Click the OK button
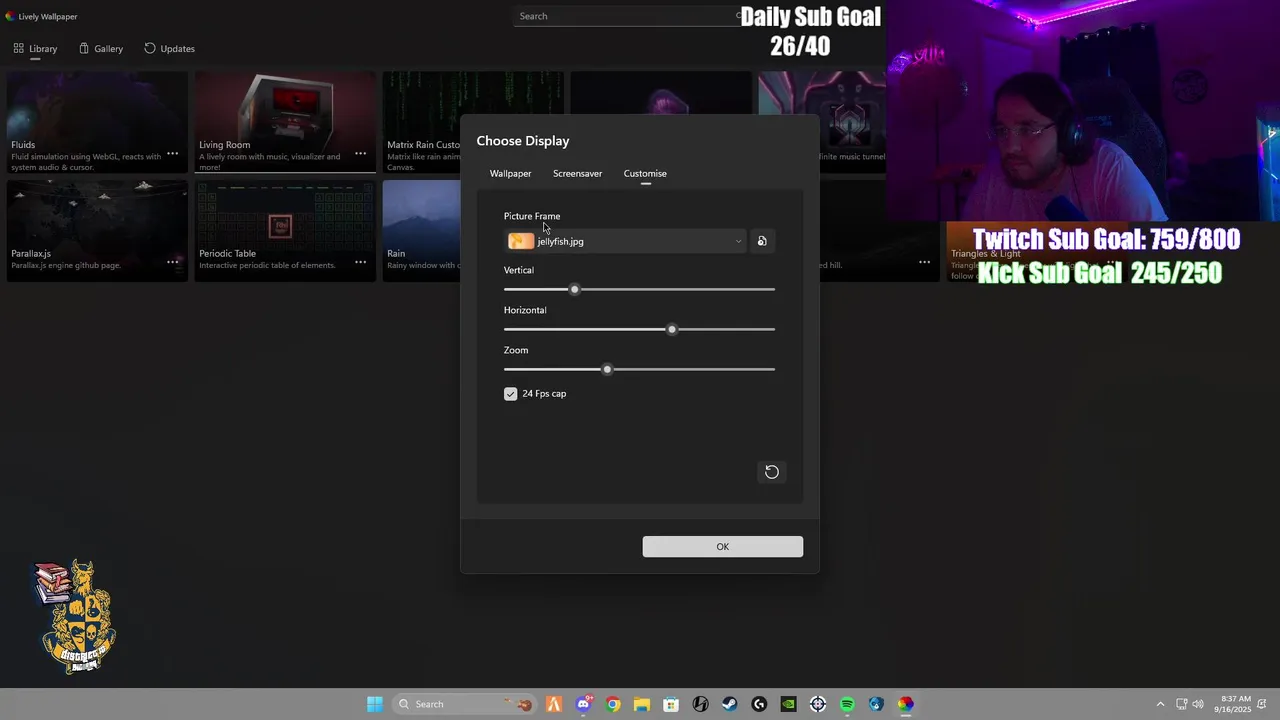Viewport: 1280px width, 720px height. pos(723,546)
